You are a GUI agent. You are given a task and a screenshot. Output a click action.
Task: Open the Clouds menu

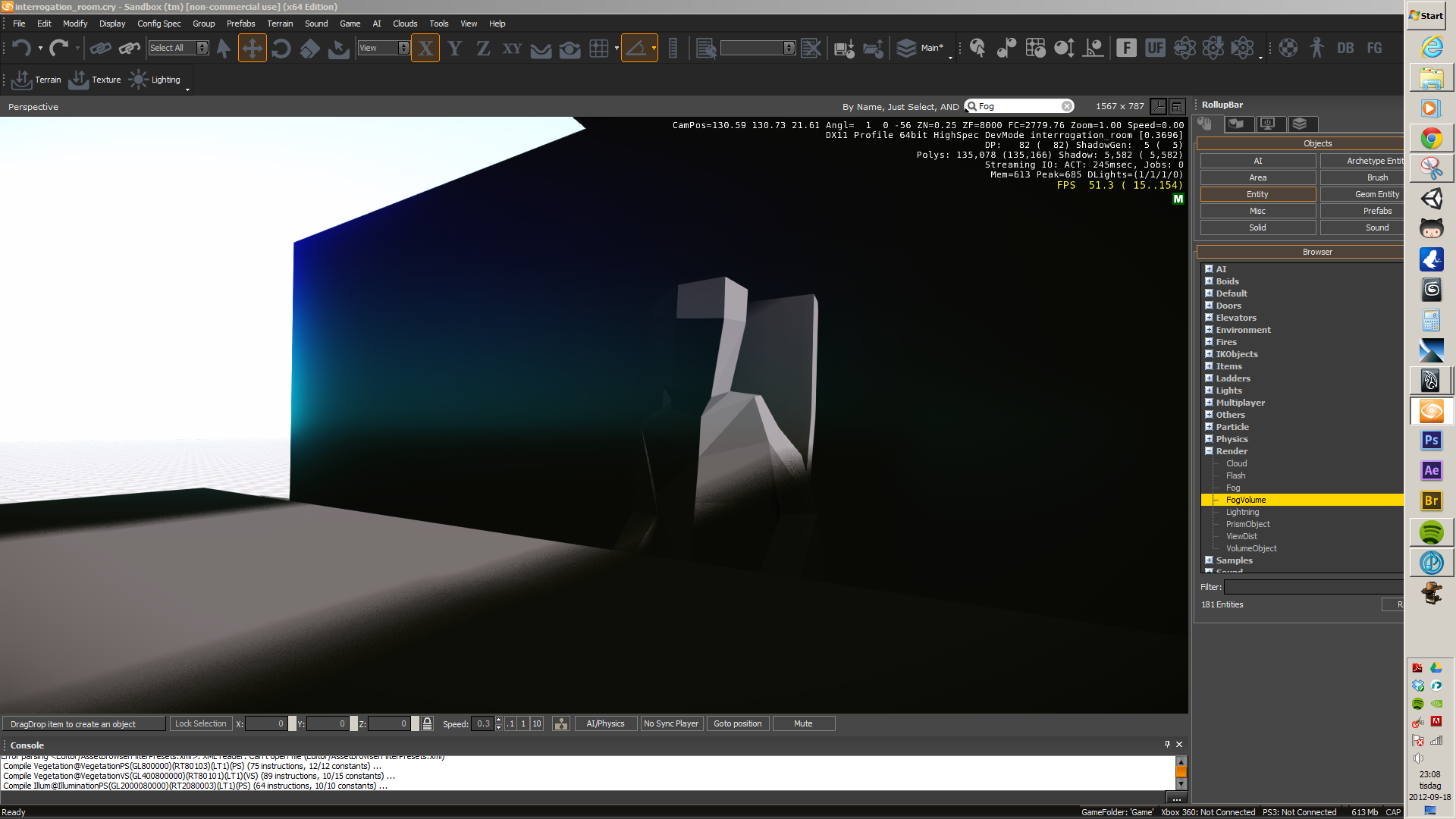(x=404, y=24)
